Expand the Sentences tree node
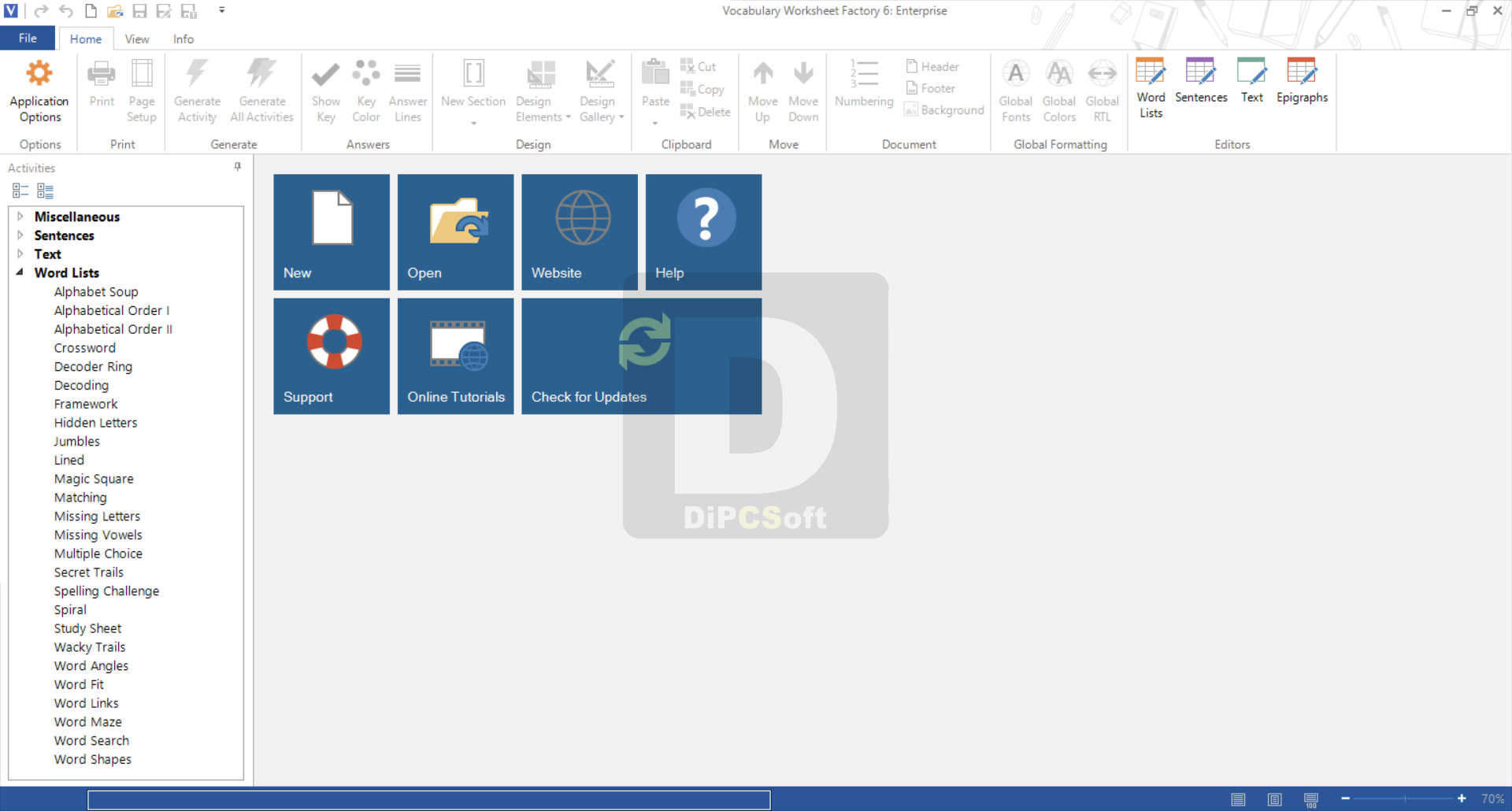This screenshot has height=811, width=1512. (x=20, y=235)
